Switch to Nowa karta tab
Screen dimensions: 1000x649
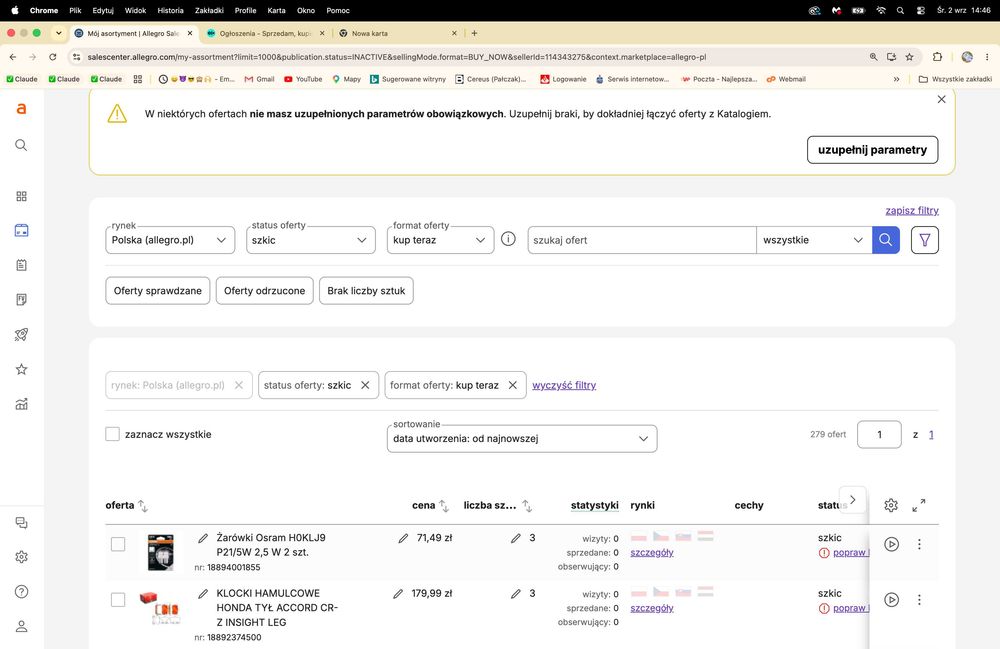pos(398,33)
